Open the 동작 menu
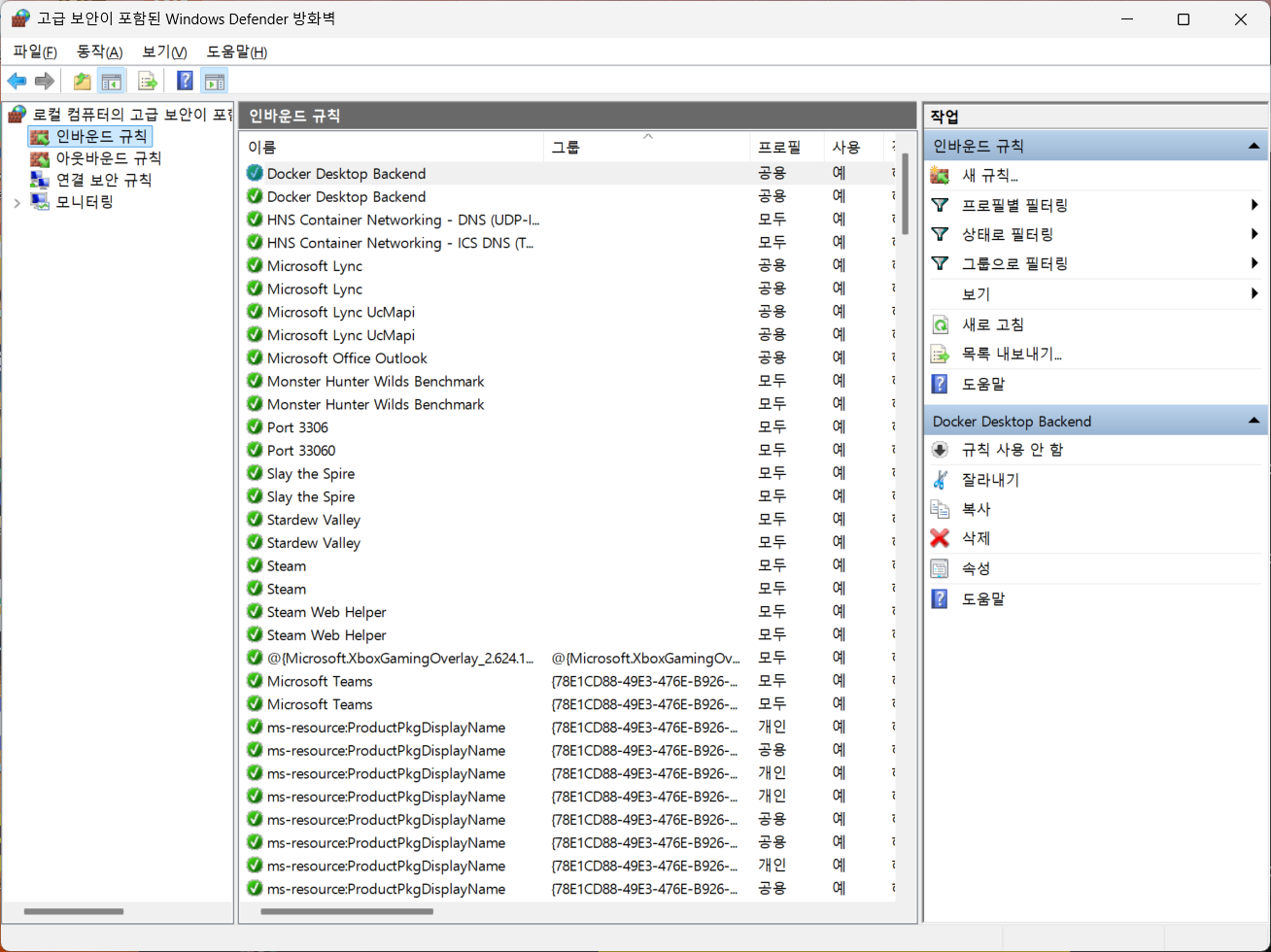 pos(99,51)
